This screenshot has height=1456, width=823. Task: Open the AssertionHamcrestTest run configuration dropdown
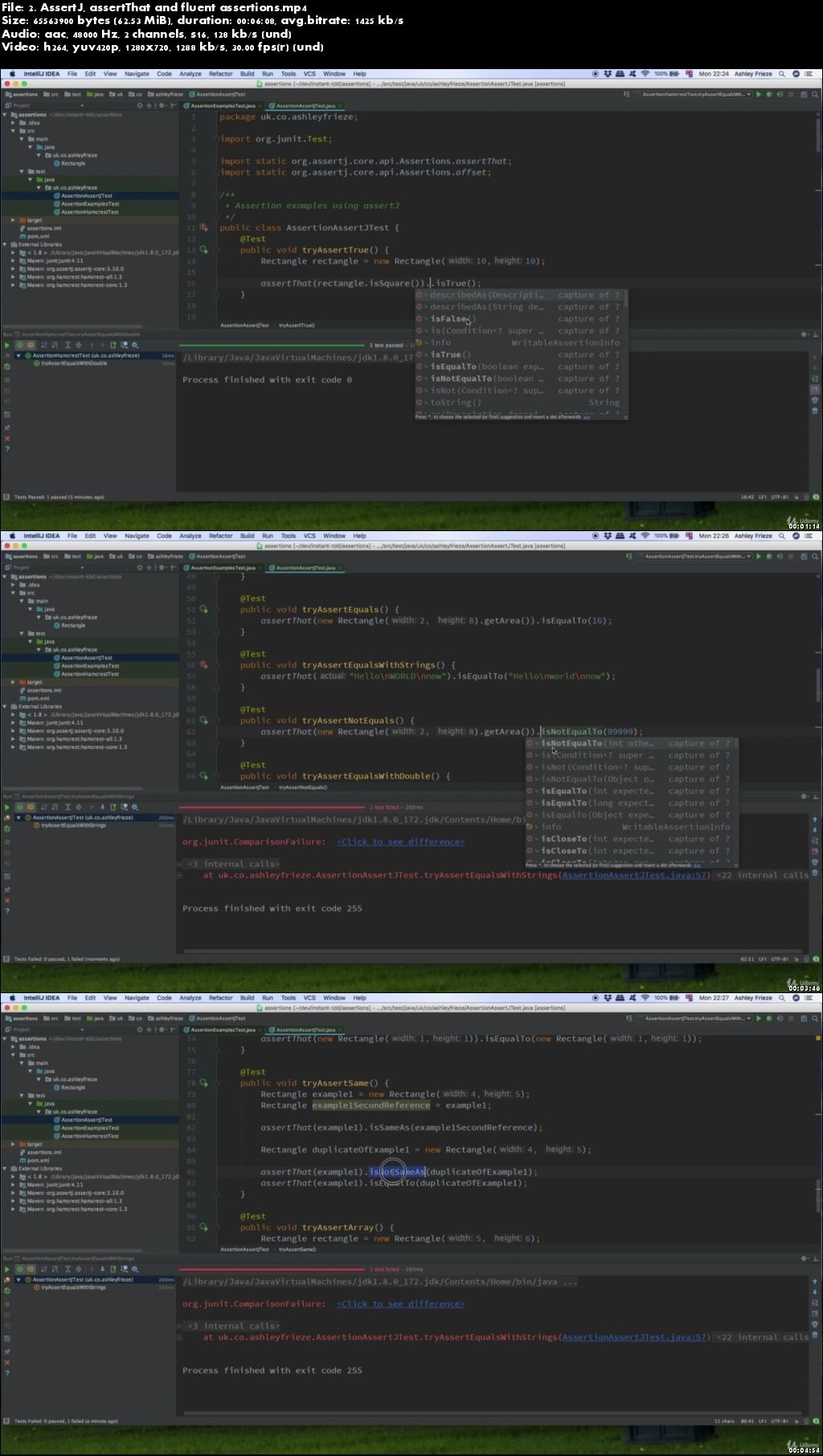pyautogui.click(x=696, y=94)
